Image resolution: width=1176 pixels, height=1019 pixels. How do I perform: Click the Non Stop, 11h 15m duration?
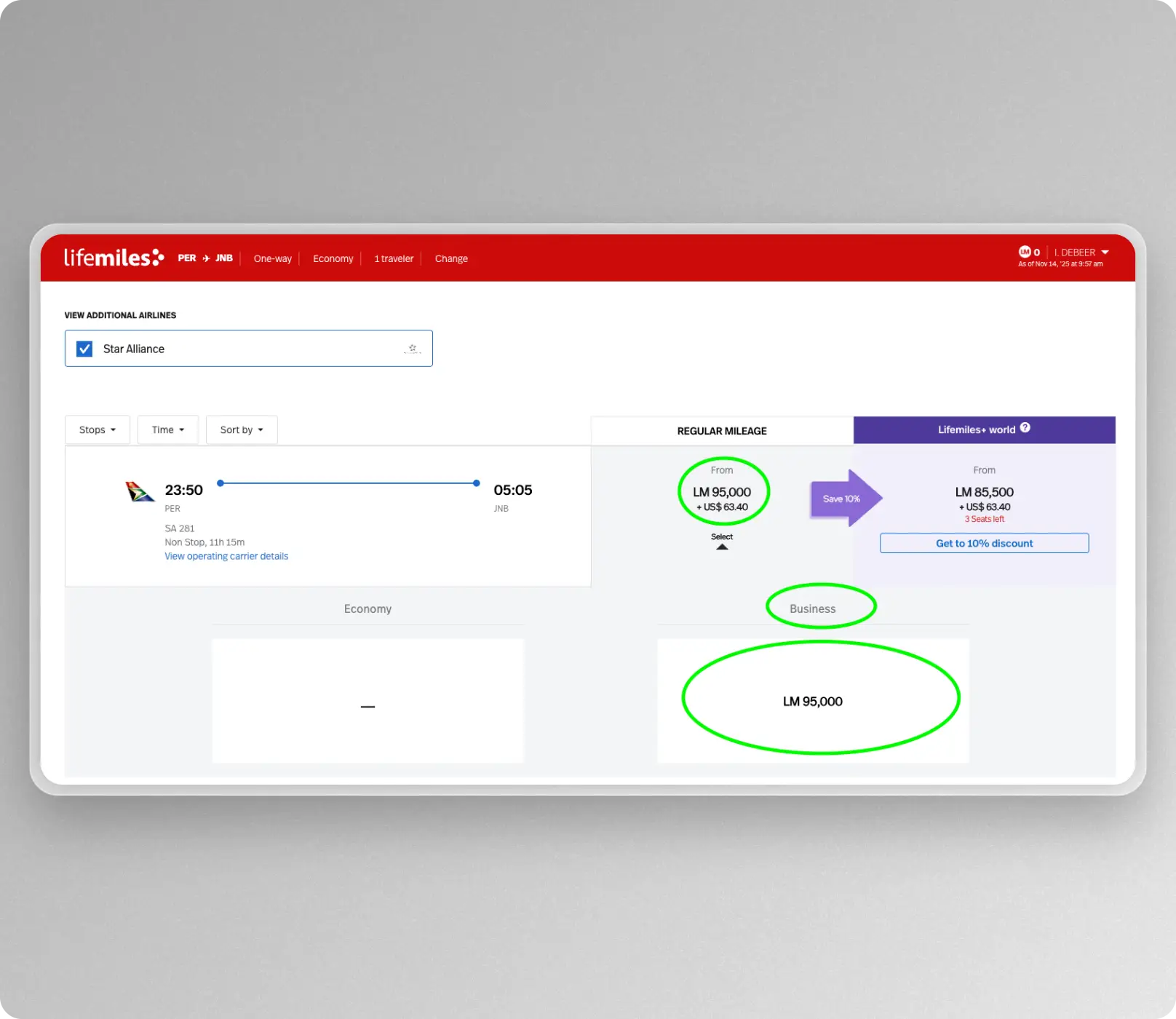(x=204, y=542)
